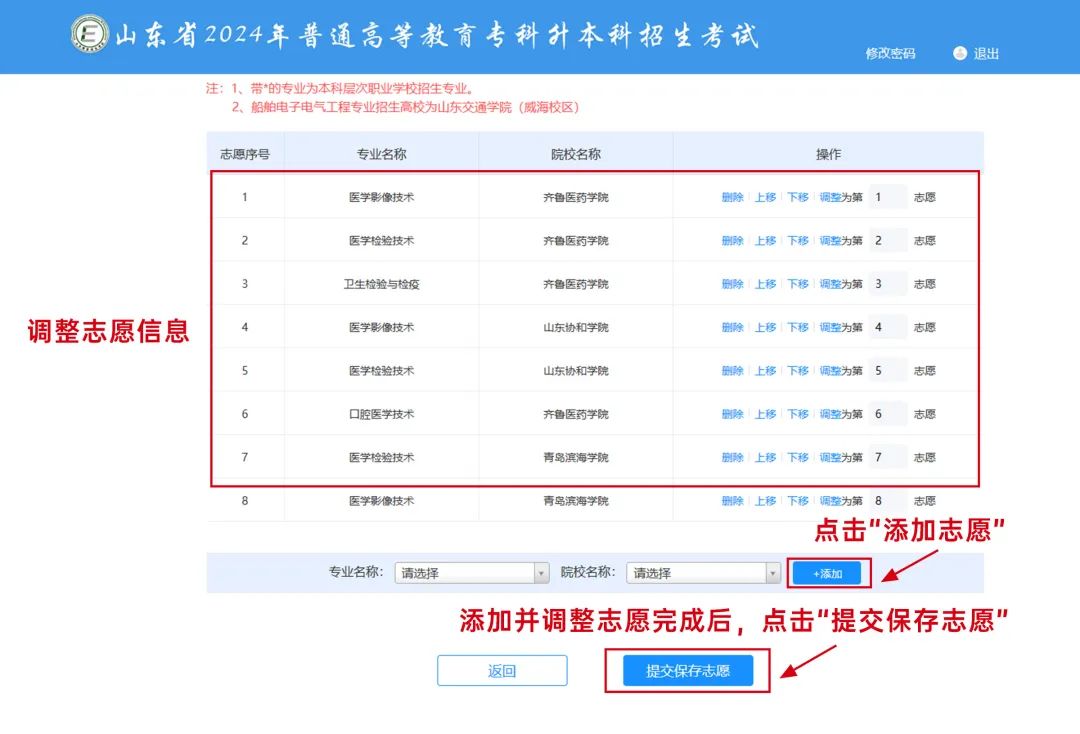The height and width of the screenshot is (734, 1080).
Task: Submit with 提交保存志愿 button
Action: (x=687, y=671)
